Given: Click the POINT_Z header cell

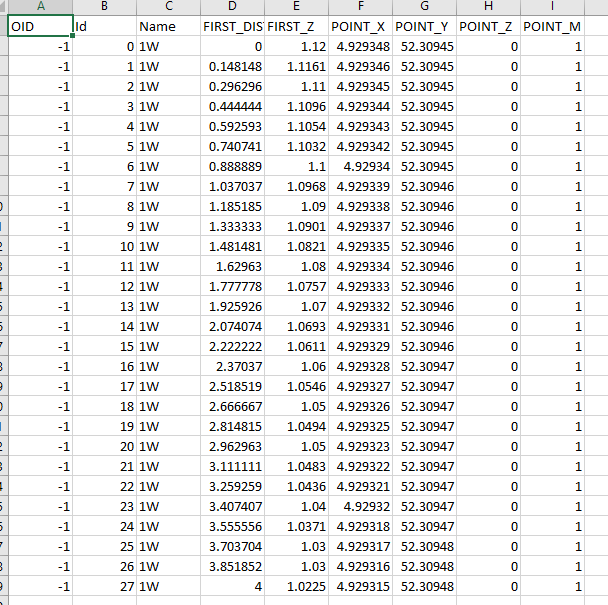Looking at the screenshot, I should pos(489,26).
